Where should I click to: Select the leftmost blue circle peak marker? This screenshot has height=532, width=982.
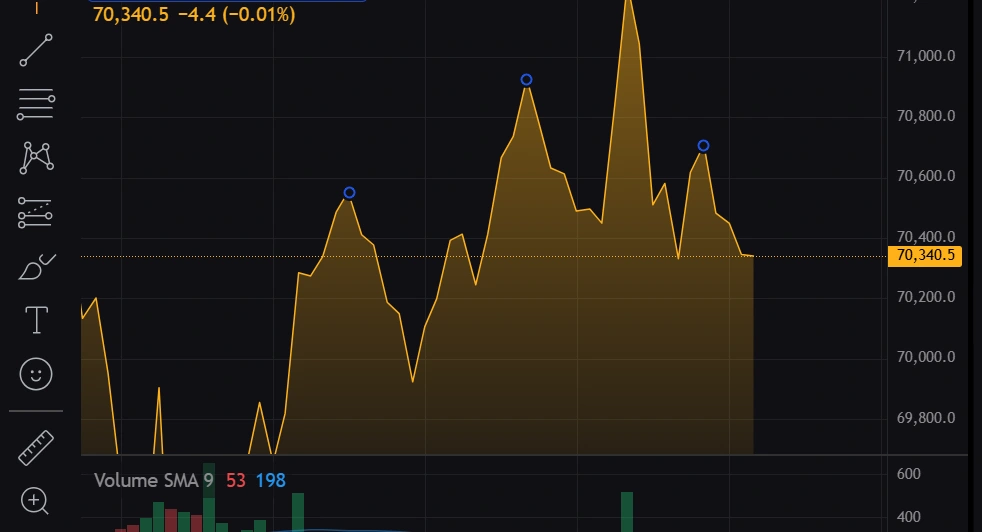click(349, 193)
